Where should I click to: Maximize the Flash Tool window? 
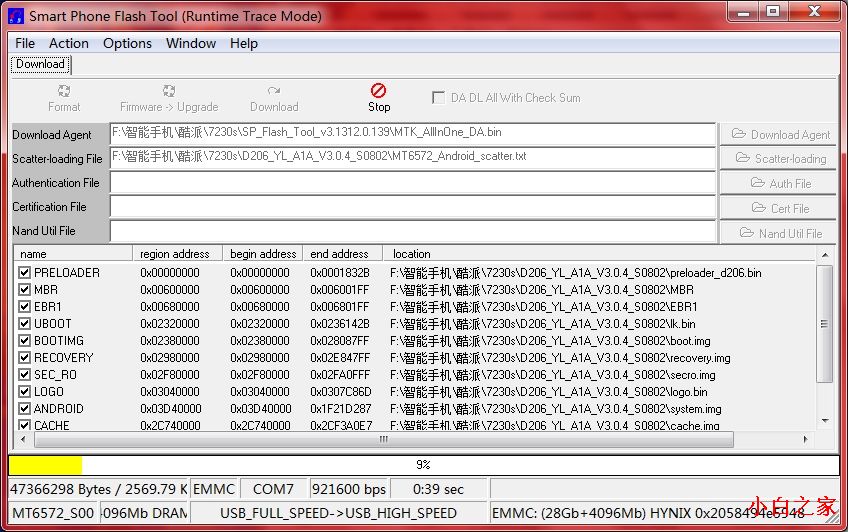click(x=774, y=11)
